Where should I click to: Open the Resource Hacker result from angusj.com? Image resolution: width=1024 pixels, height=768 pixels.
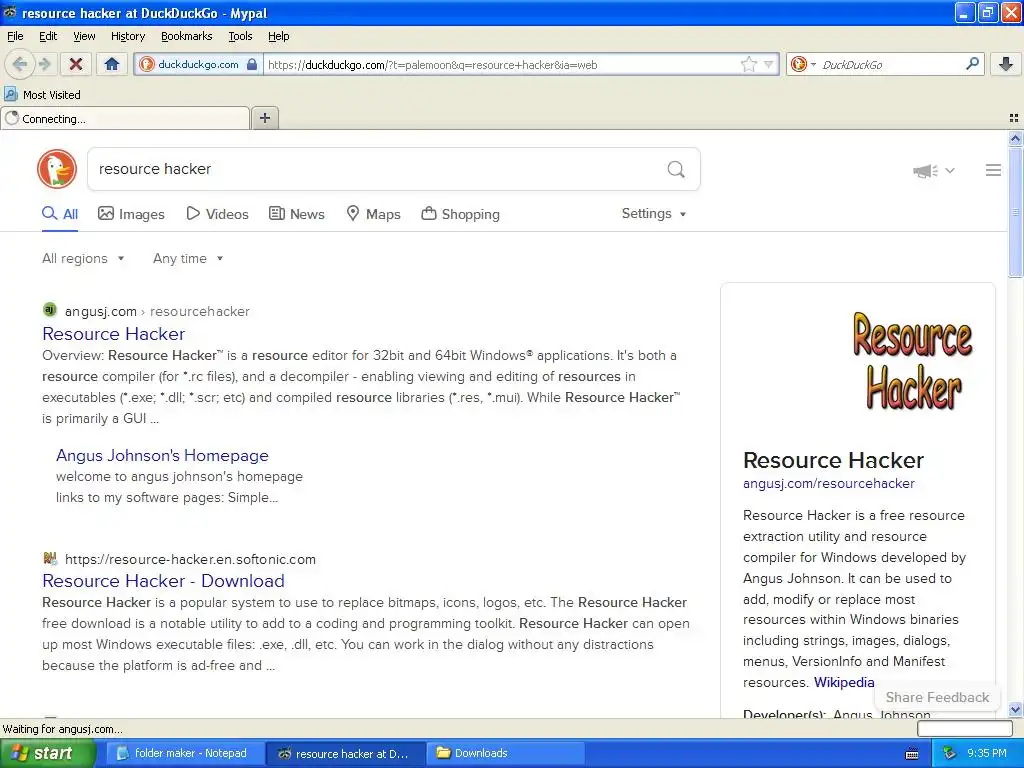coord(114,334)
